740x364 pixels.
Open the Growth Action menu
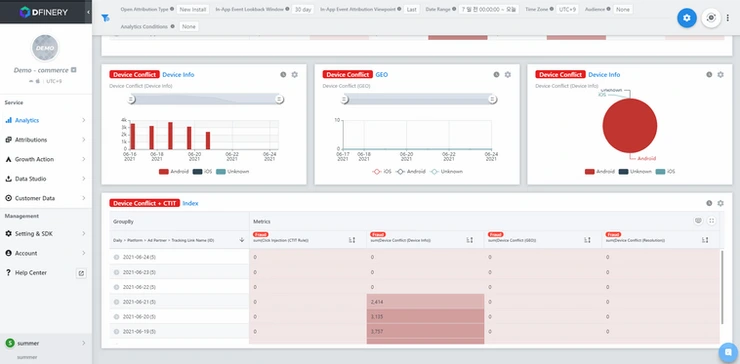point(46,159)
